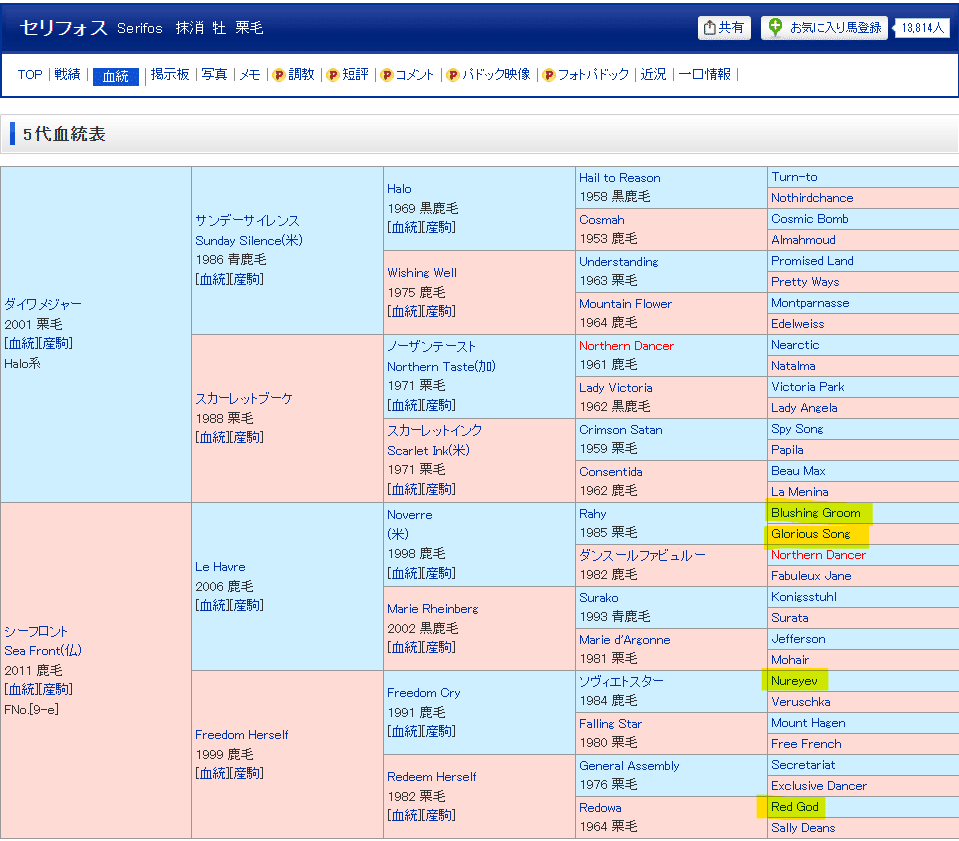Open スカーレットブーケ dam link

coord(243,398)
